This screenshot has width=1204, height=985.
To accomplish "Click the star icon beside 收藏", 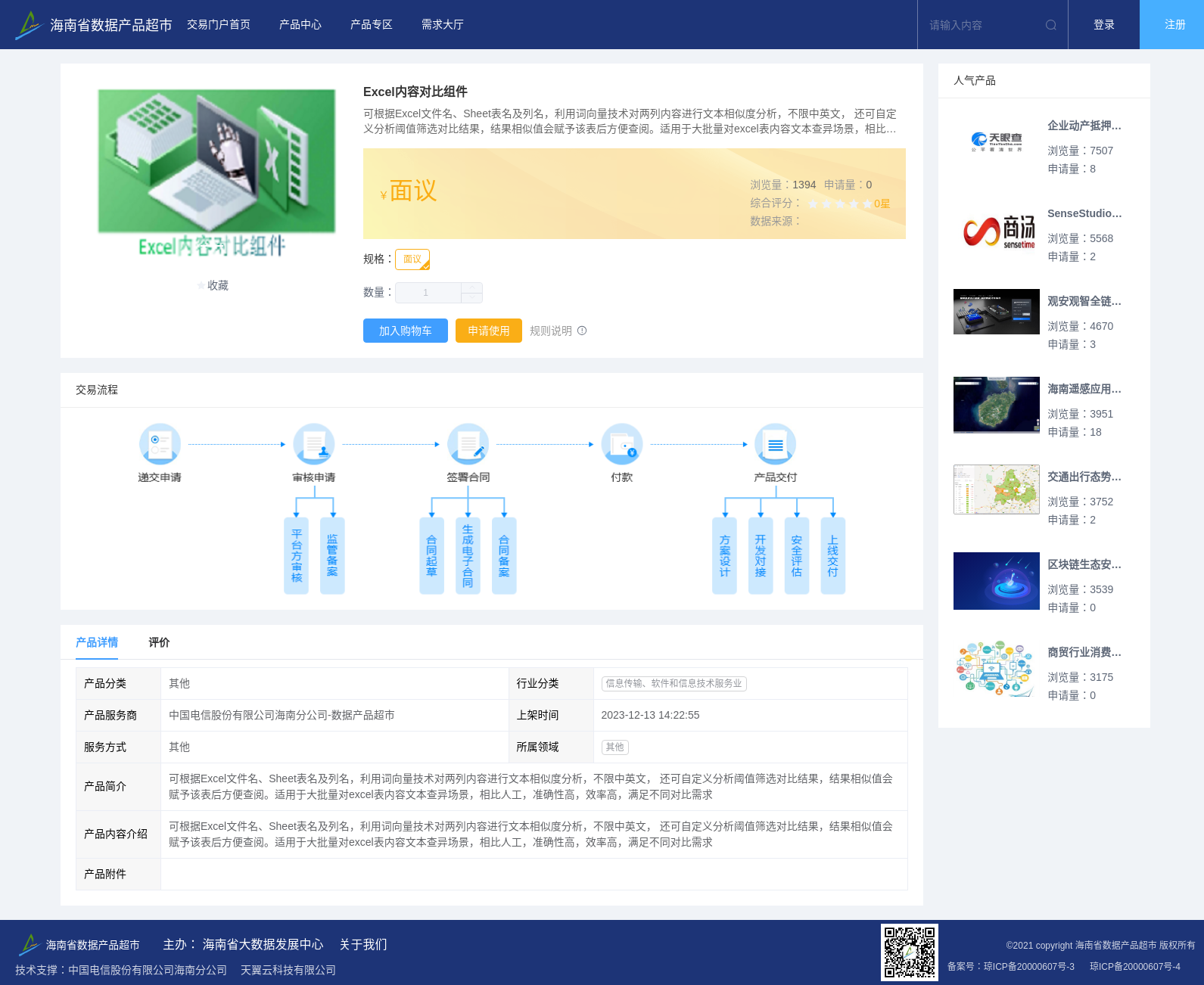I will click(x=201, y=285).
